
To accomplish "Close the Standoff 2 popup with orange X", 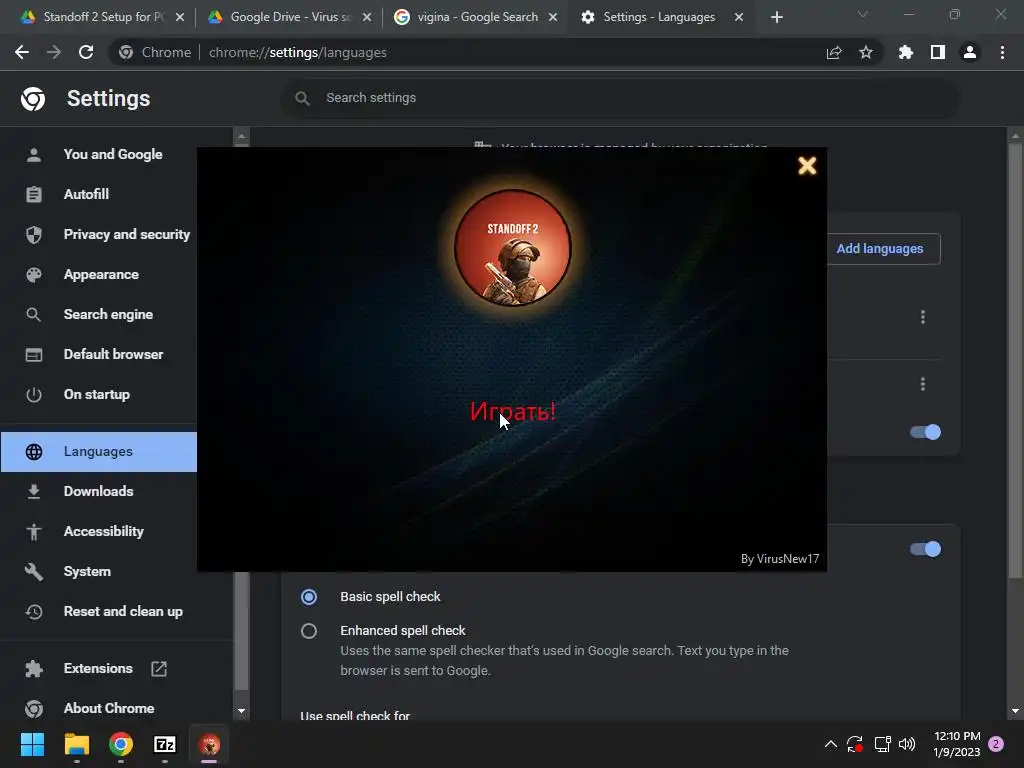I will [x=807, y=165].
